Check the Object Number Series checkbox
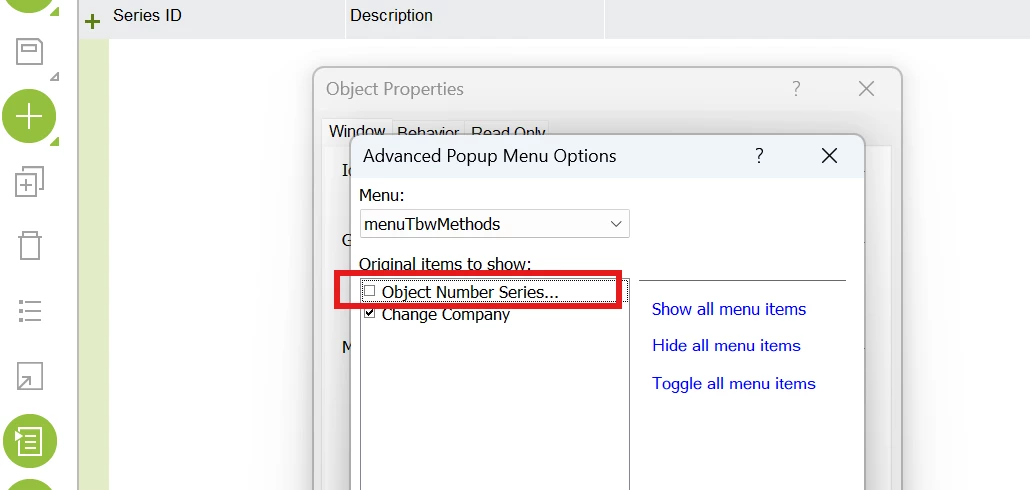The height and width of the screenshot is (490, 1030). click(370, 290)
